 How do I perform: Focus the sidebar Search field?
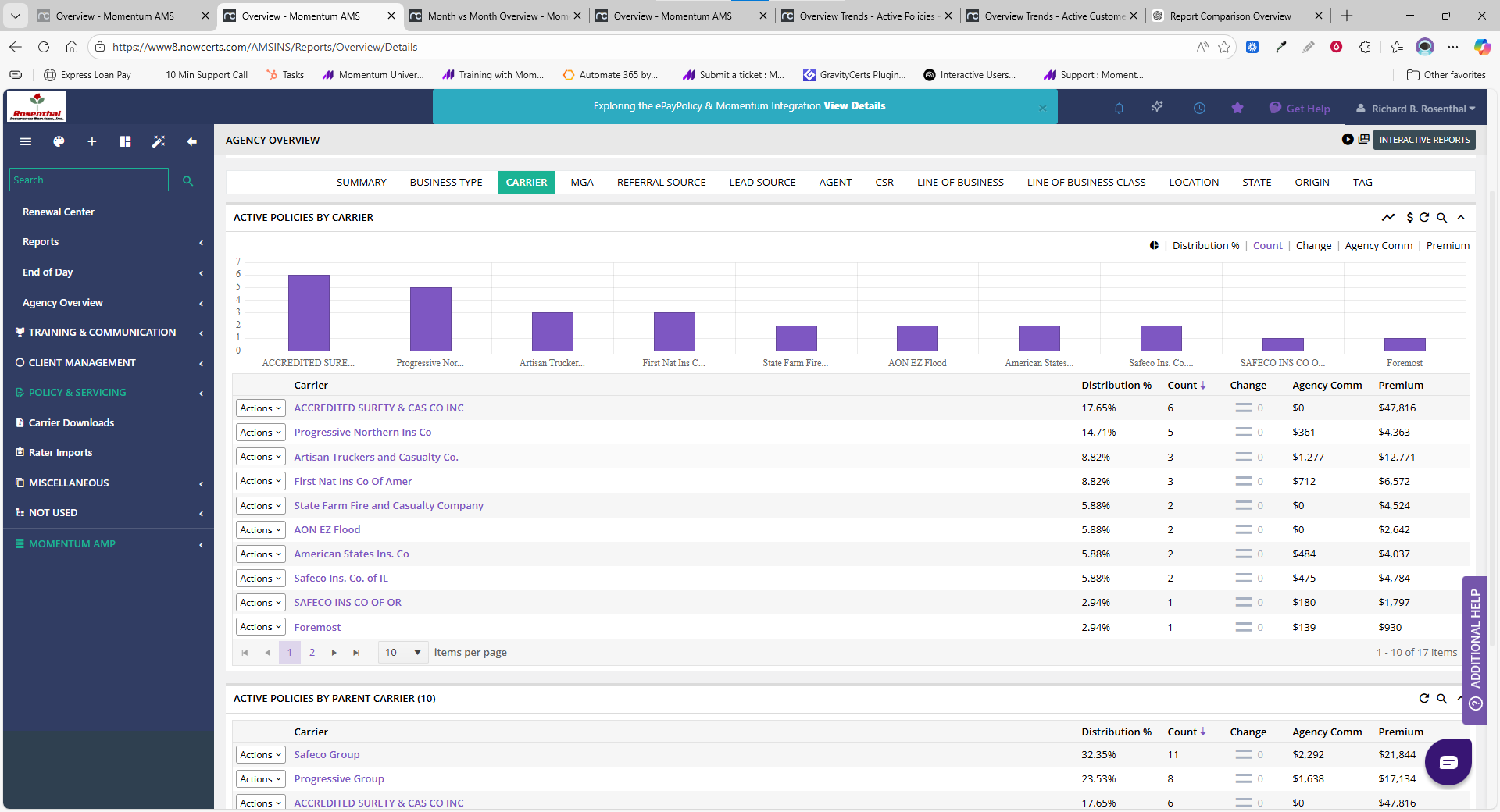point(89,180)
